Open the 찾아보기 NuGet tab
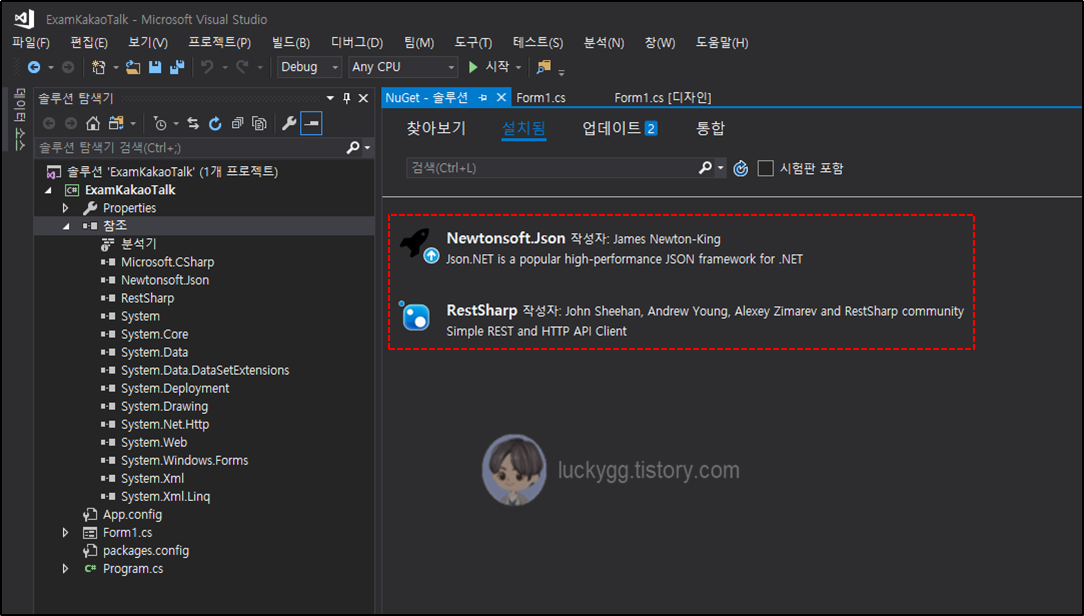Image resolution: width=1084 pixels, height=616 pixels. [x=436, y=128]
